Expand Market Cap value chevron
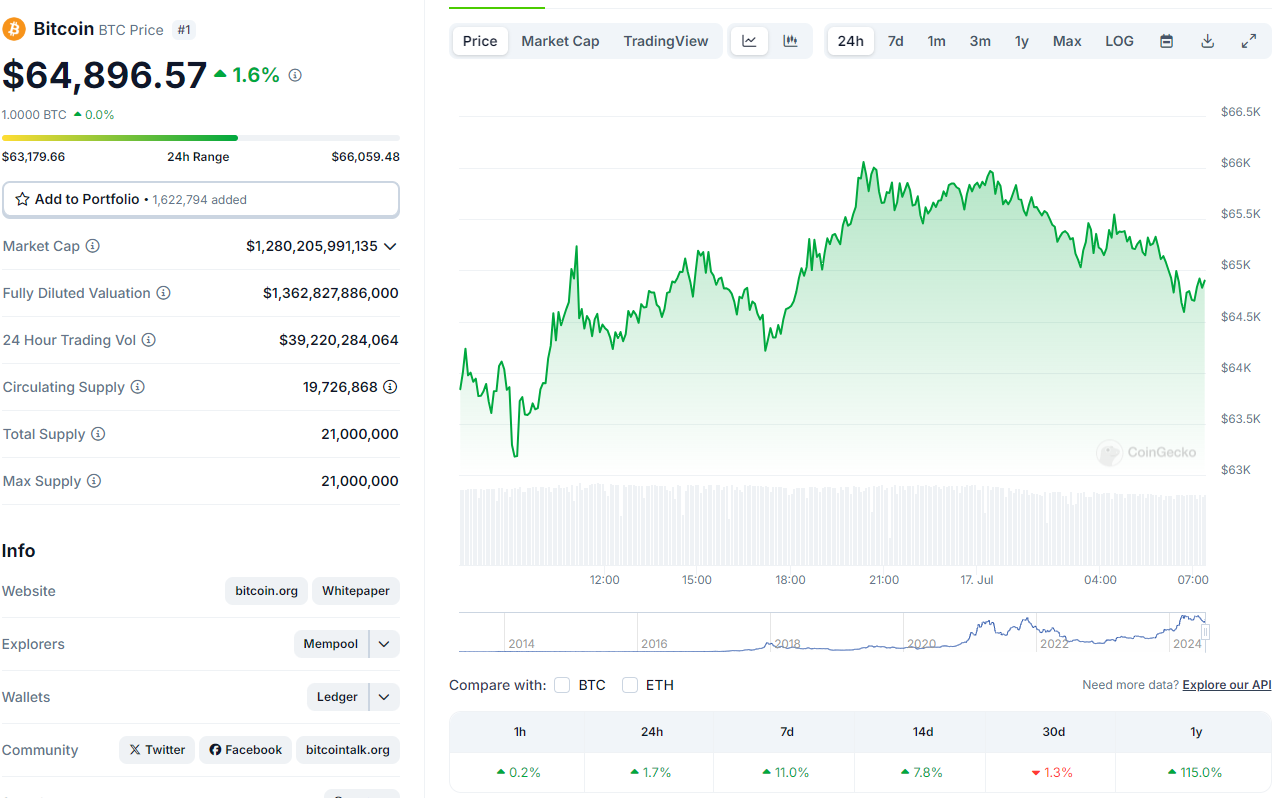 tap(390, 246)
